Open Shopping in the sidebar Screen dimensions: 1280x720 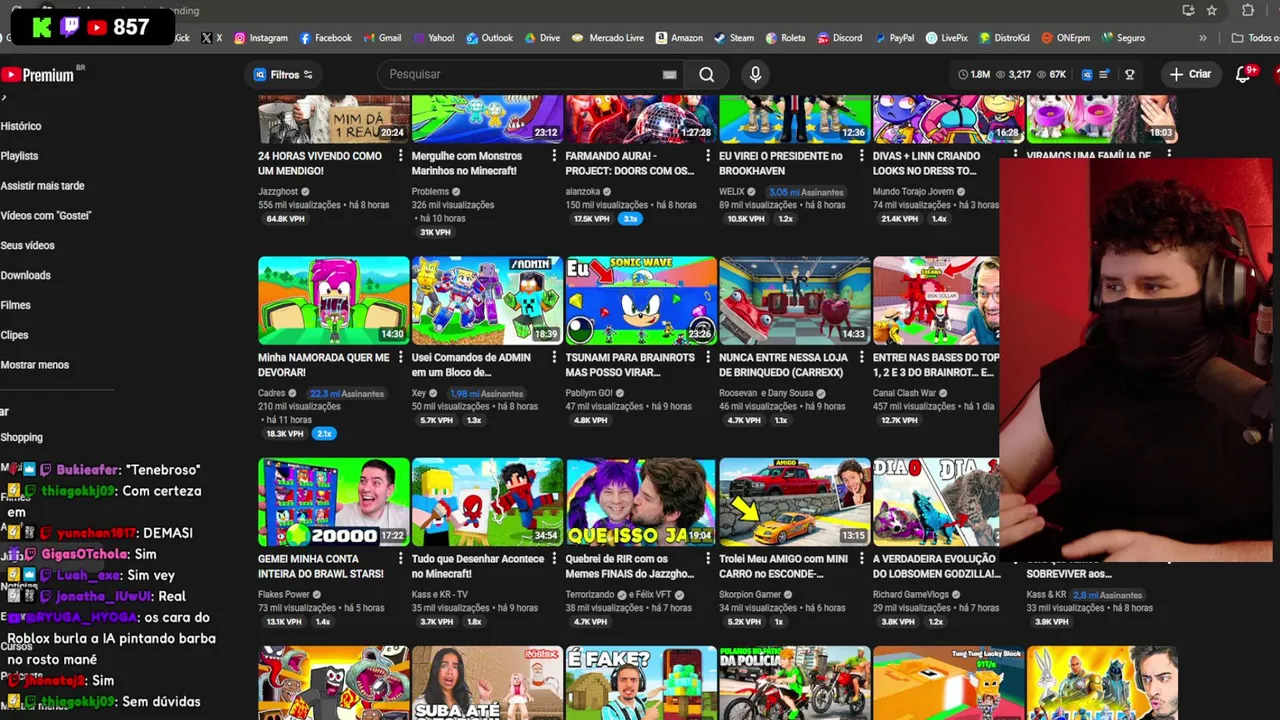click(21, 438)
